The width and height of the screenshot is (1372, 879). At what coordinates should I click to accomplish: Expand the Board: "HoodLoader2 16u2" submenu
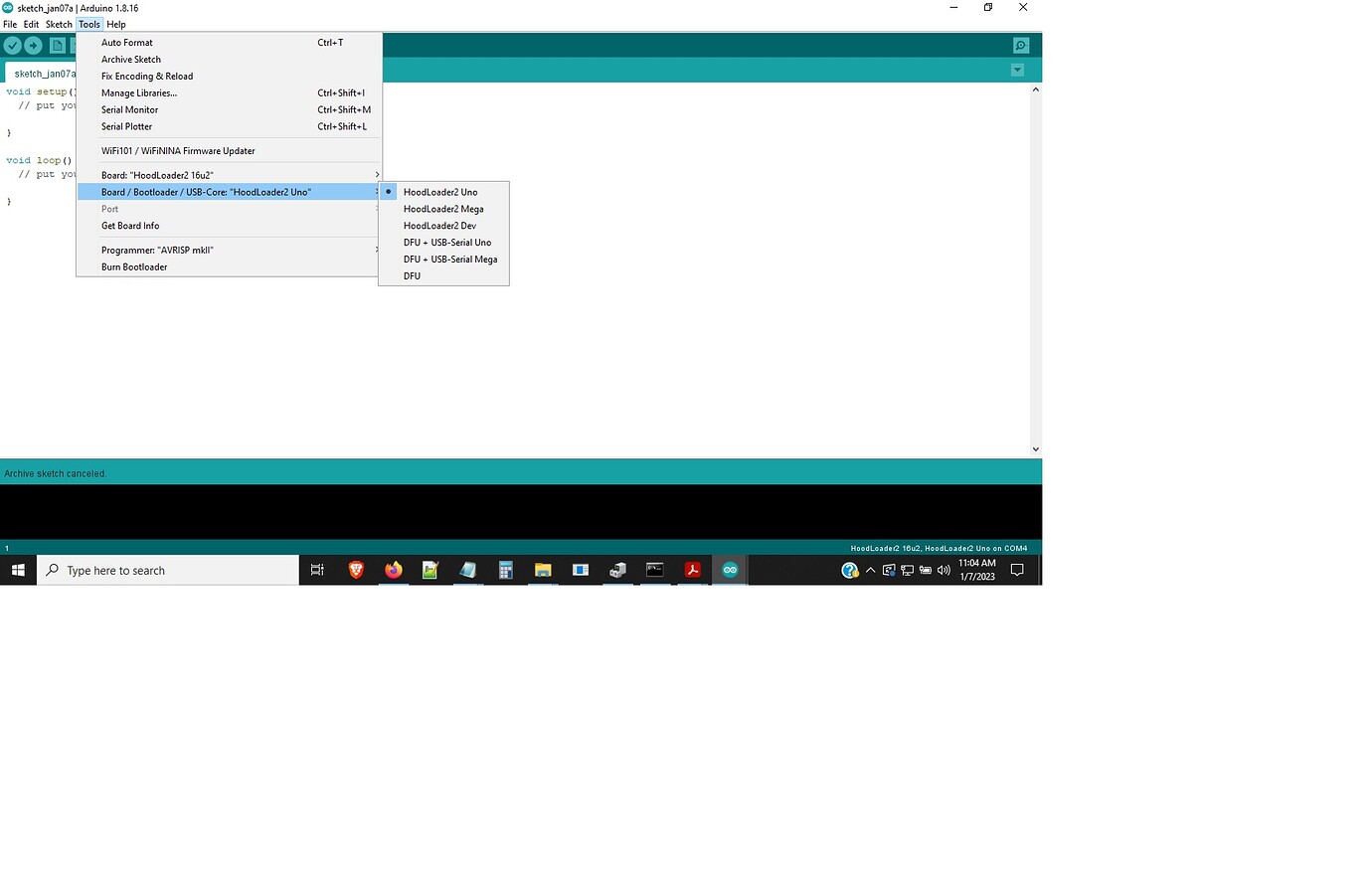click(x=157, y=175)
